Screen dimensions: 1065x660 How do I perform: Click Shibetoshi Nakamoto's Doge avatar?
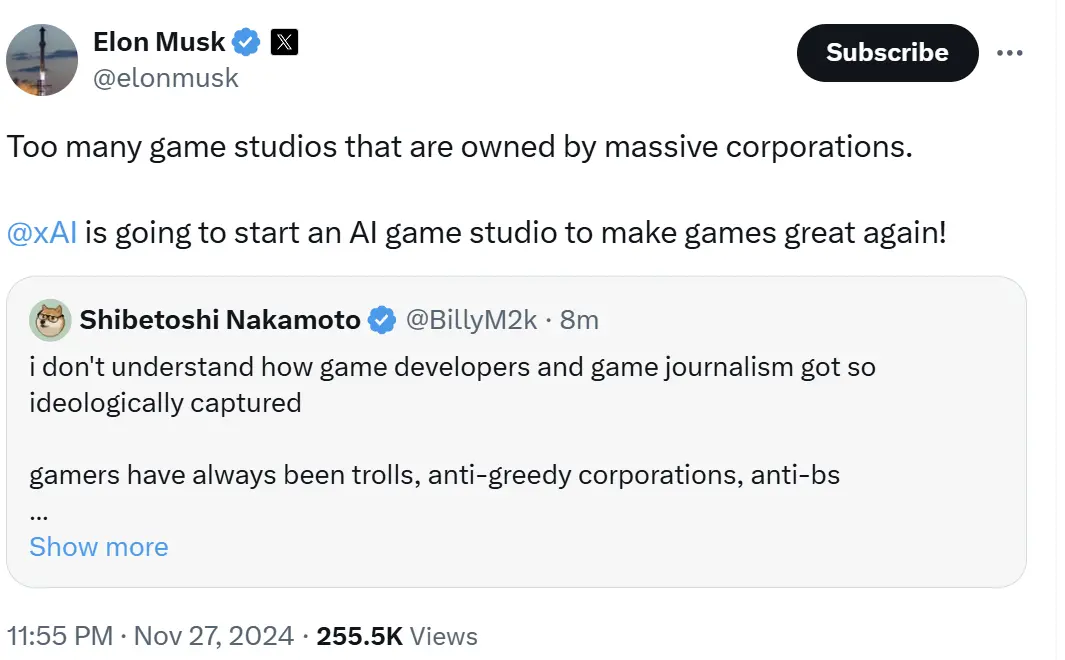coord(50,320)
